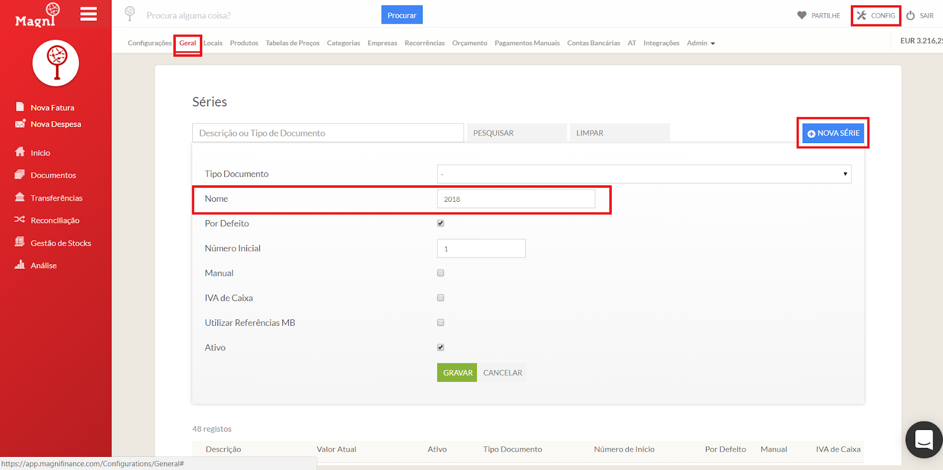Viewport: 943px width, 470px height.
Task: Focus the top search field
Action: (261, 14)
